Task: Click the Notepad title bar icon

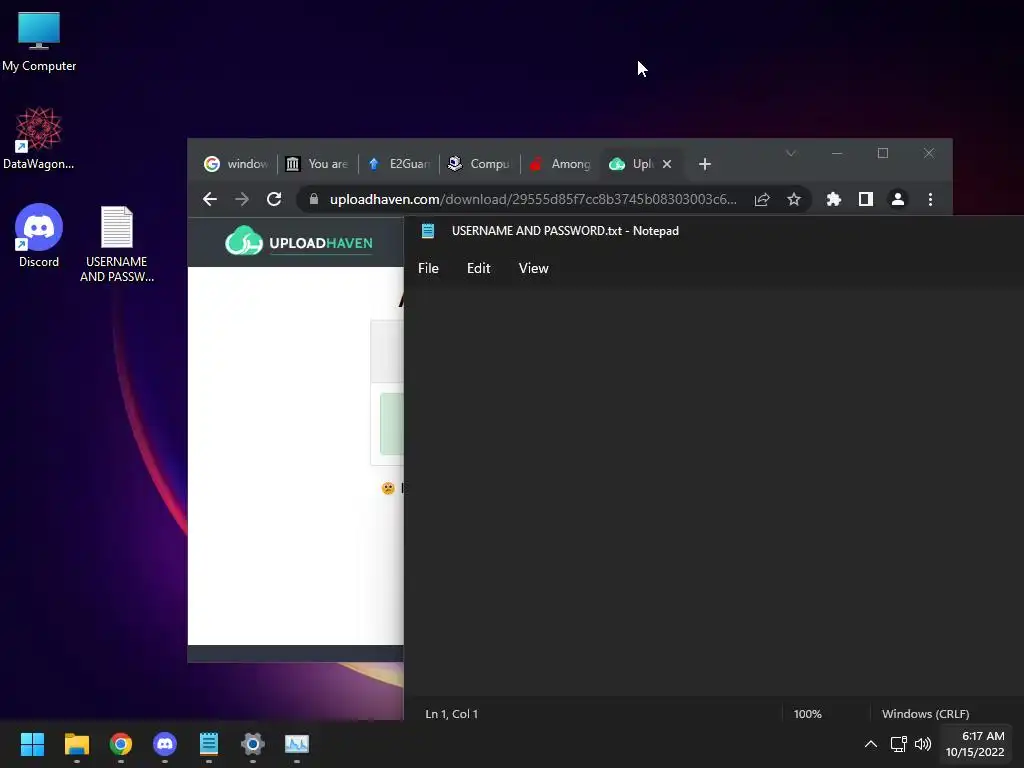Action: pyautogui.click(x=428, y=231)
